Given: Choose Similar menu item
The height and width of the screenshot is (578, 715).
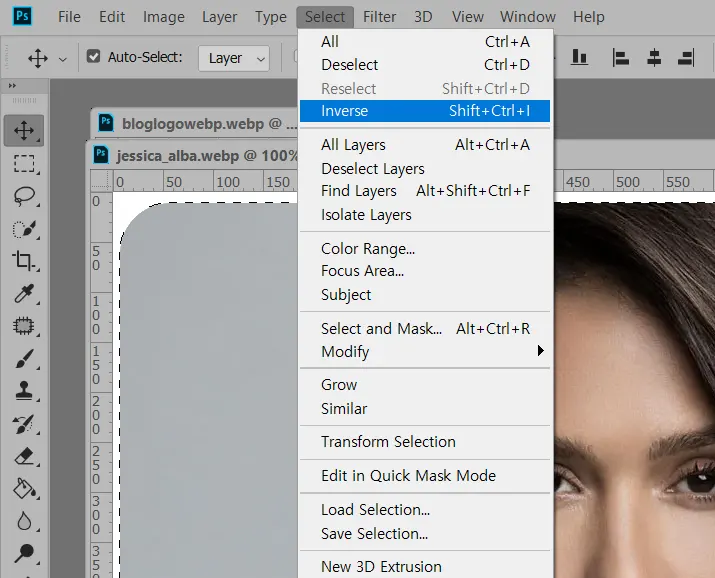Looking at the screenshot, I should tap(425, 409).
